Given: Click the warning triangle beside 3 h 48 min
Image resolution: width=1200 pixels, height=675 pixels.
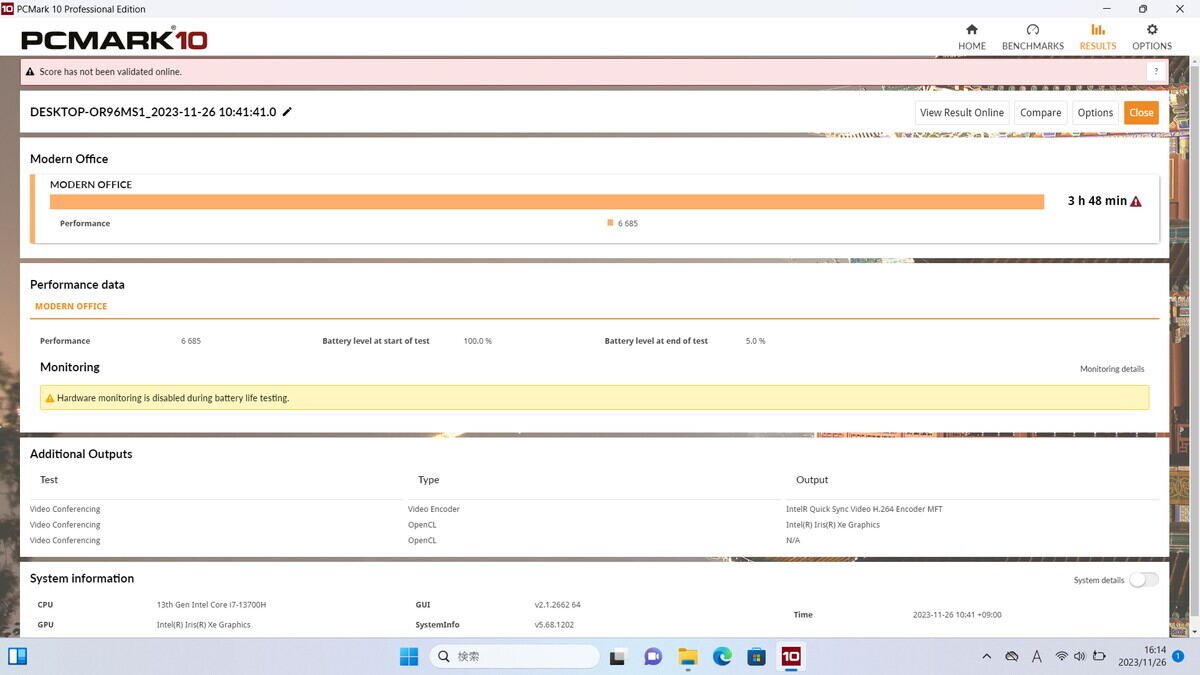Looking at the screenshot, I should click(x=1136, y=201).
